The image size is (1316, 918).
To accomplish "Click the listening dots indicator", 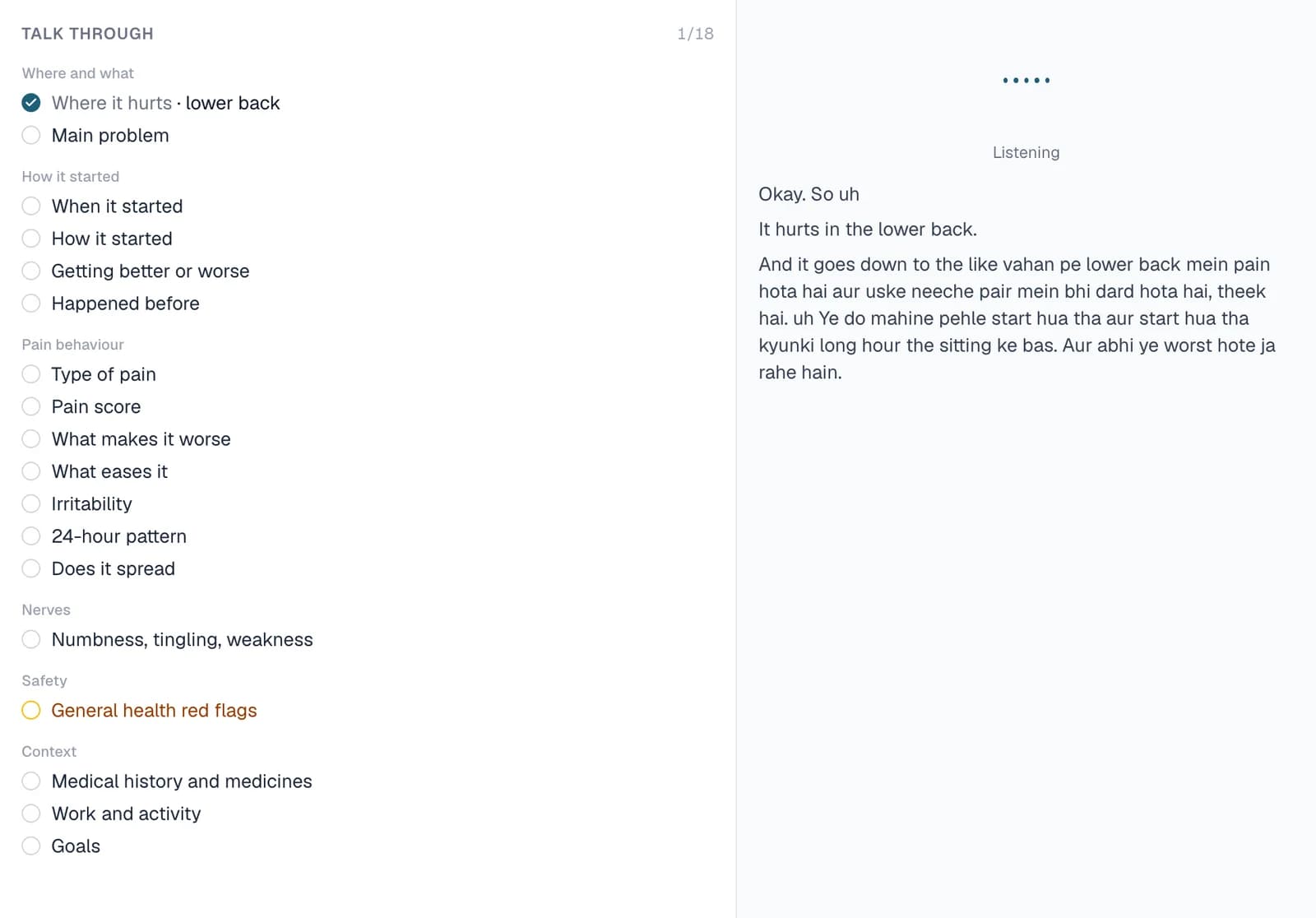I will click(1026, 80).
